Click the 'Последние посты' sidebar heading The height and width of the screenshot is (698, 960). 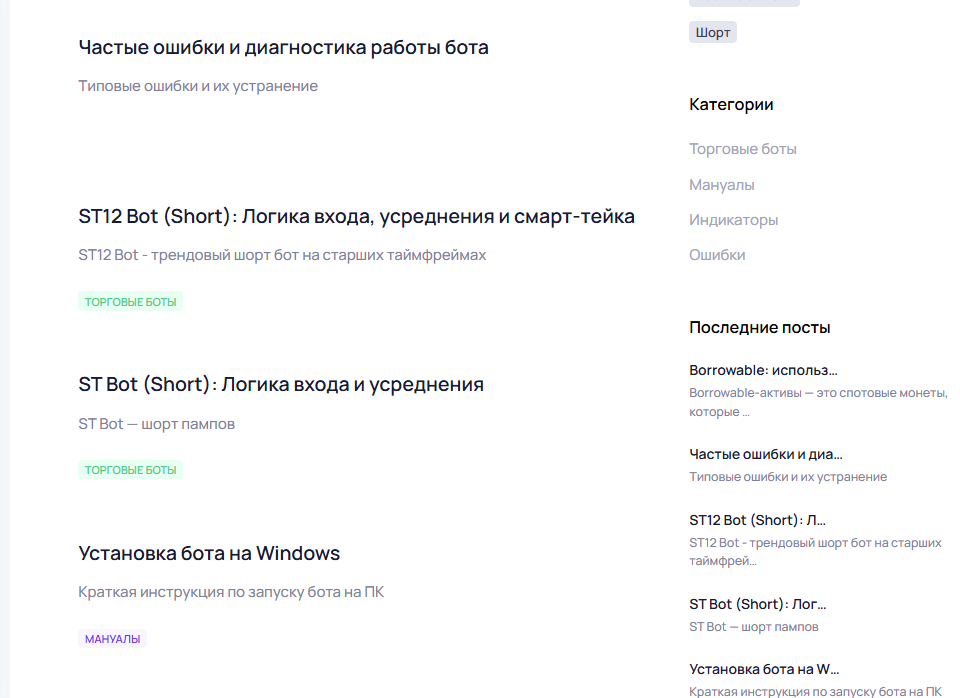coord(760,328)
